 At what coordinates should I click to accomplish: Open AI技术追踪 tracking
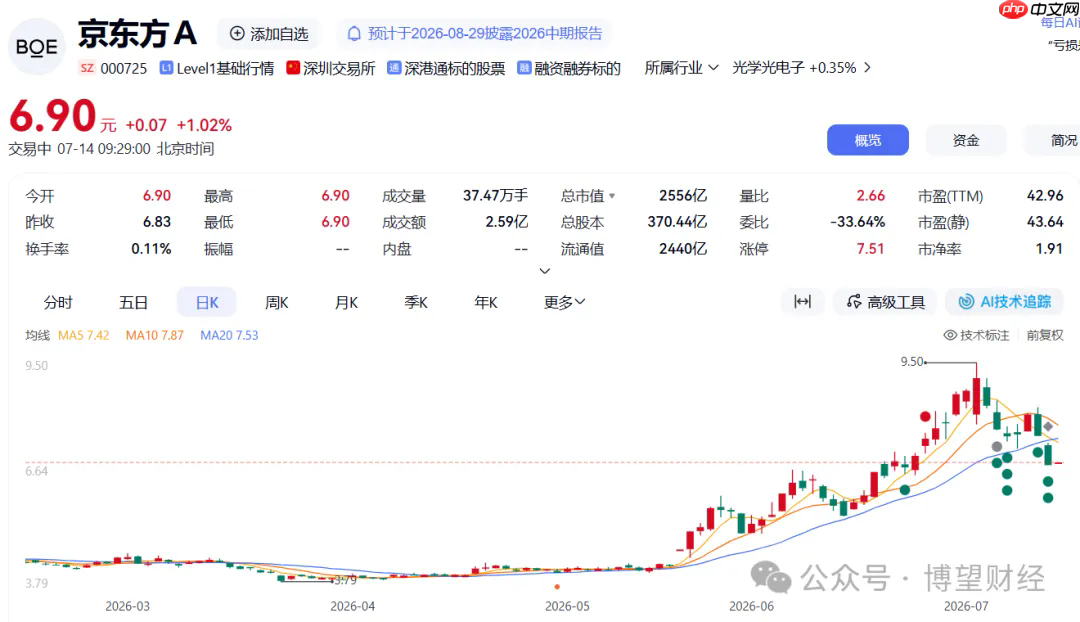click(1005, 302)
